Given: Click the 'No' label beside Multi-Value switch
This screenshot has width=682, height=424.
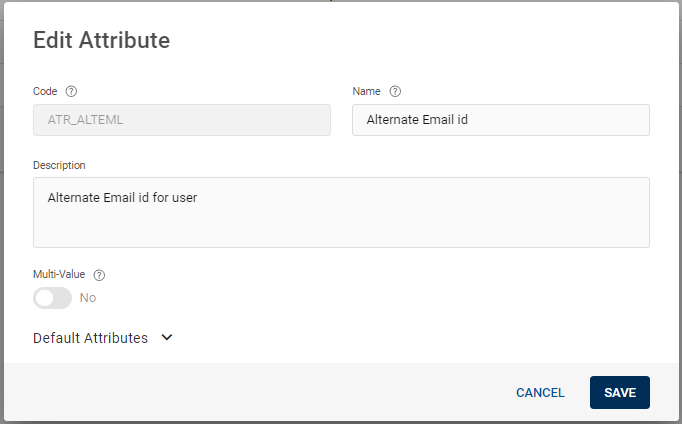Looking at the screenshot, I should click(x=88, y=298).
